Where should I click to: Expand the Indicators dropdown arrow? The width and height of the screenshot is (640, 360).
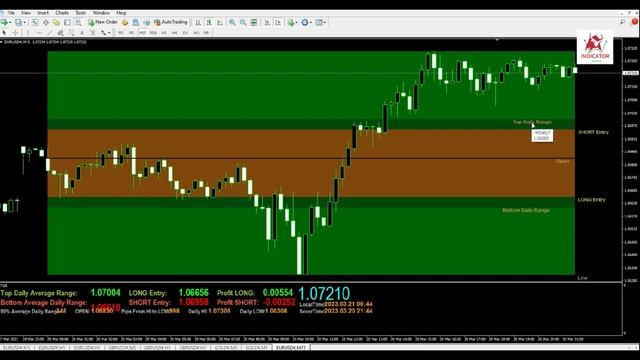click(x=296, y=22)
